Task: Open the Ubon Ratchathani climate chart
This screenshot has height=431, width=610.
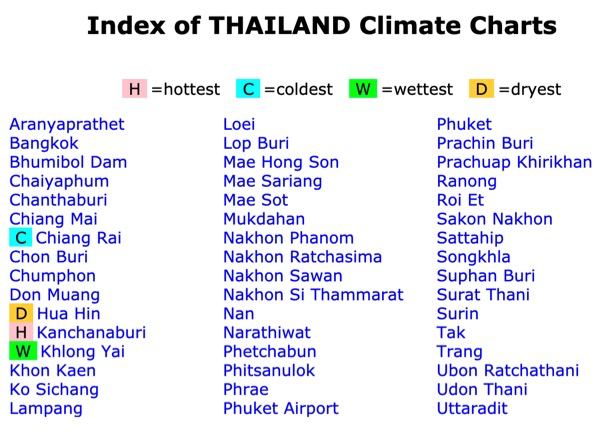Action: (x=508, y=371)
